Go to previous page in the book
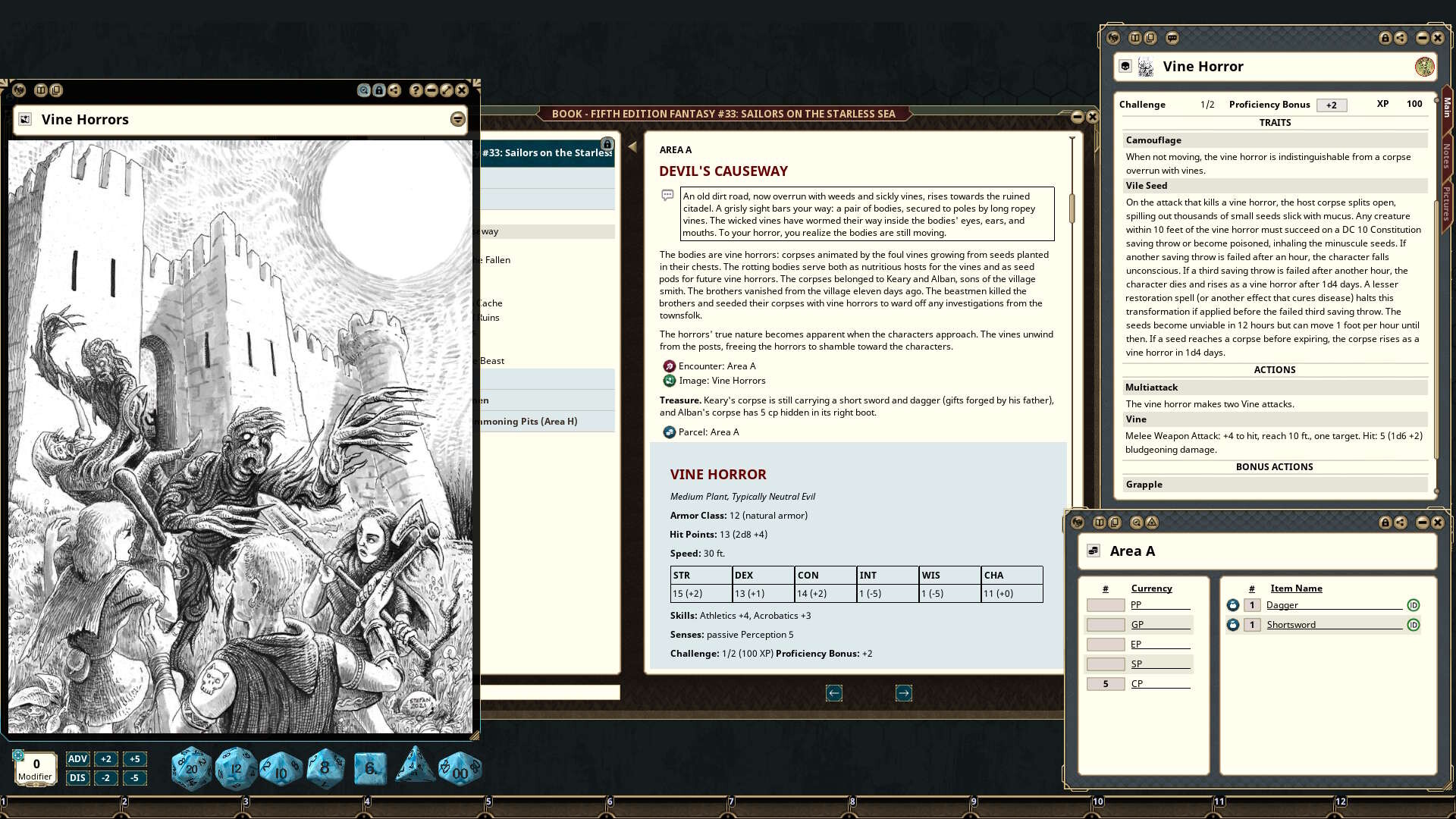1456x819 pixels. point(834,693)
